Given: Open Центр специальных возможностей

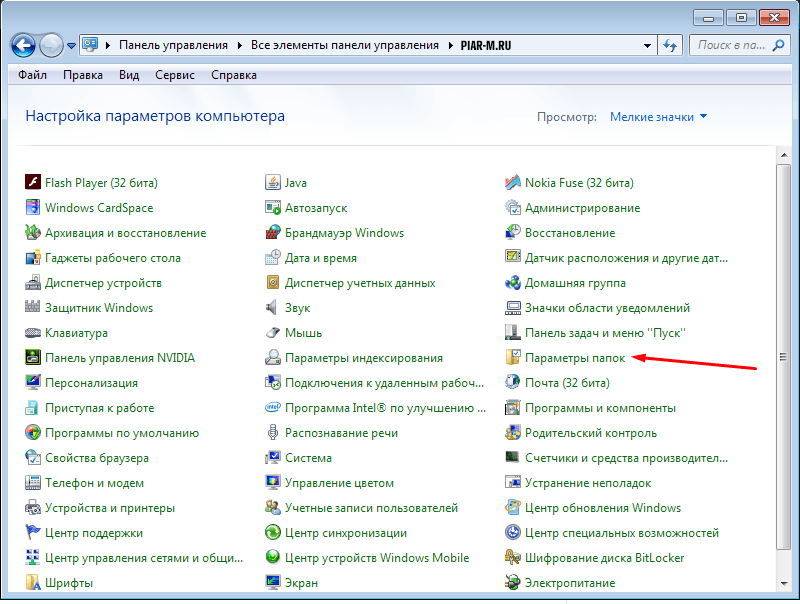Looking at the screenshot, I should 622,533.
